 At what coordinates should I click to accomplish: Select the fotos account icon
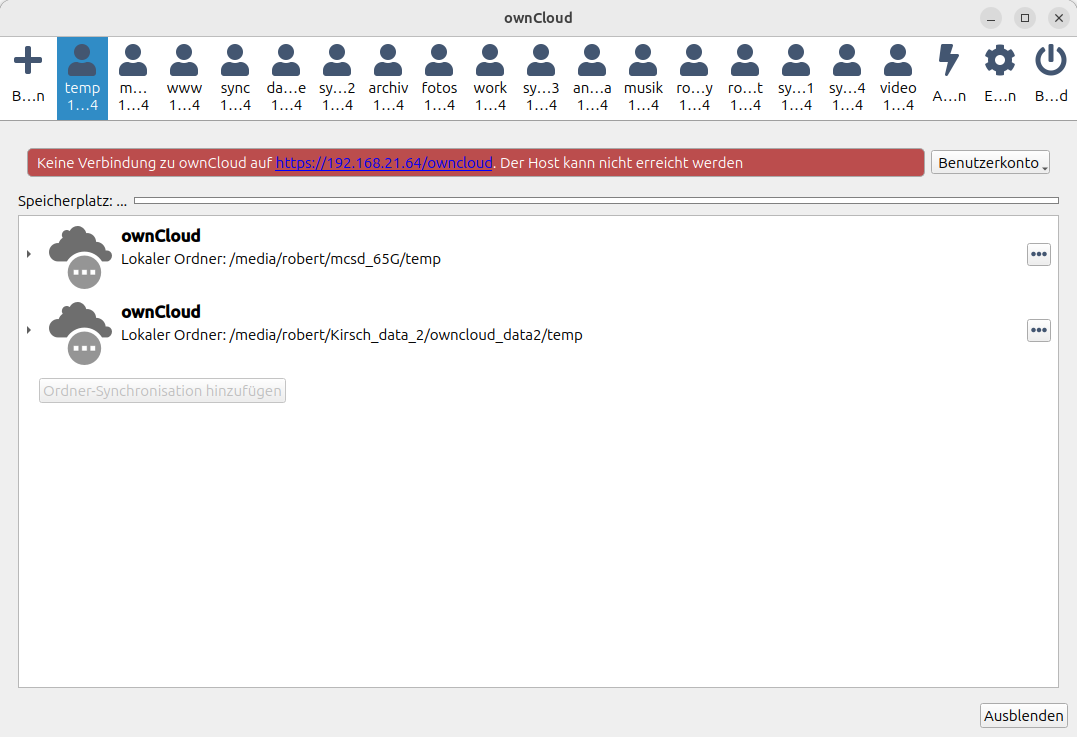tap(439, 62)
